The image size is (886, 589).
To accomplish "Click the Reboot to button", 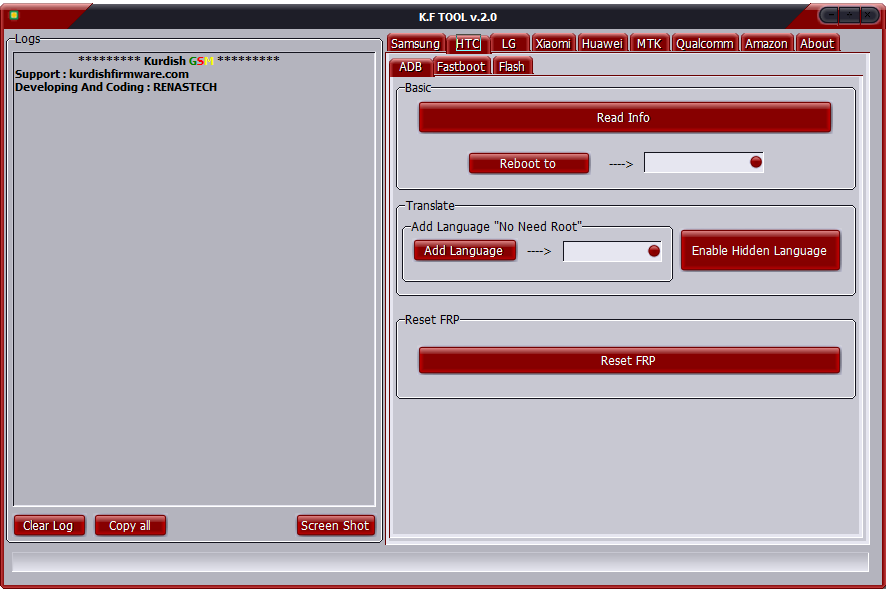I will (x=528, y=163).
